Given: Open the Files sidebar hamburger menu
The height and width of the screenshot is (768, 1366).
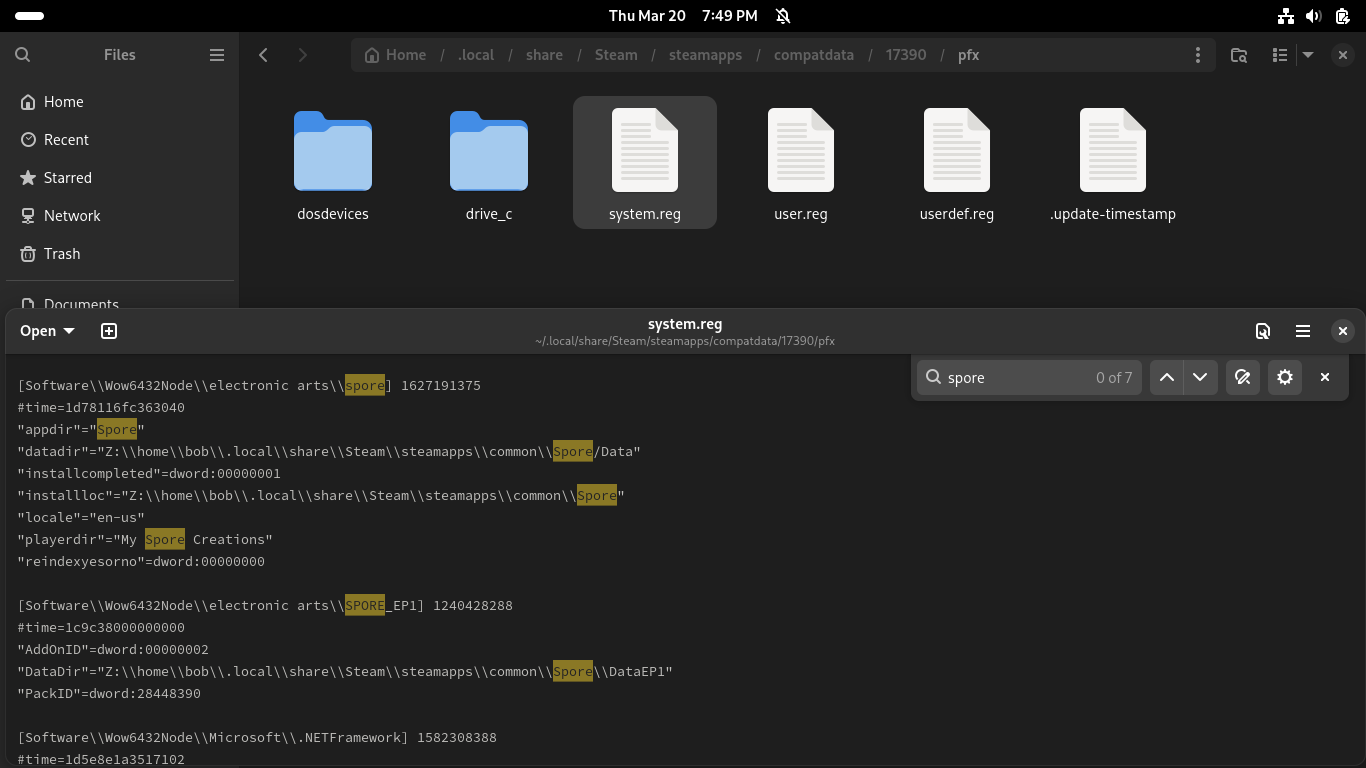Looking at the screenshot, I should click(217, 55).
